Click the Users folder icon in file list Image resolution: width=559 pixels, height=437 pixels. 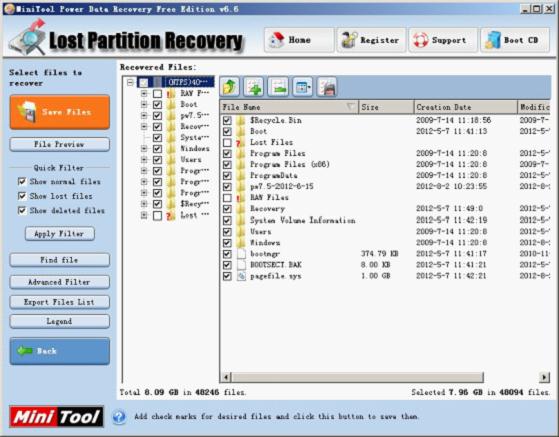pos(241,232)
